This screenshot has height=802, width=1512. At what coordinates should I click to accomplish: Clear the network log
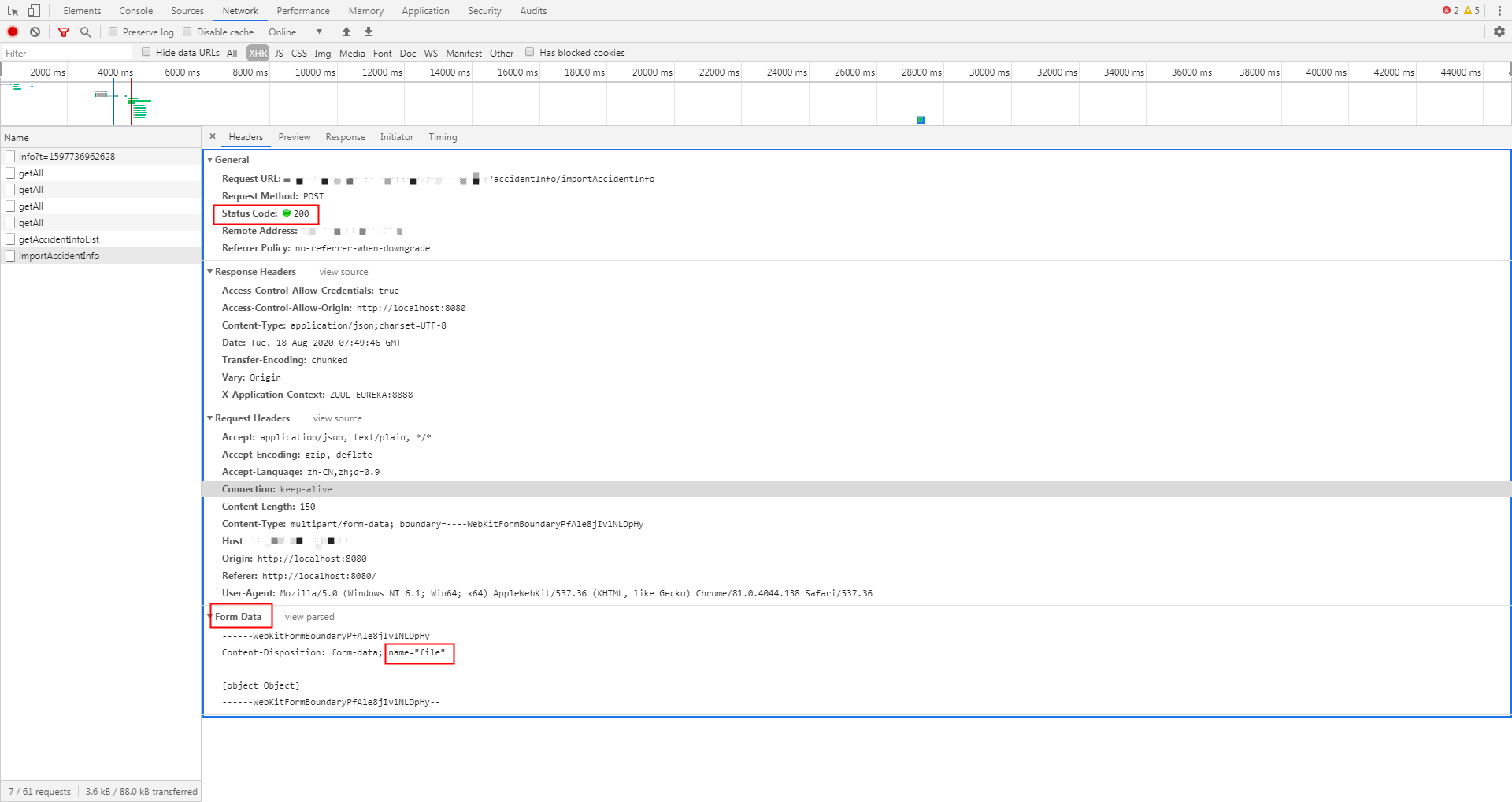pos(35,32)
